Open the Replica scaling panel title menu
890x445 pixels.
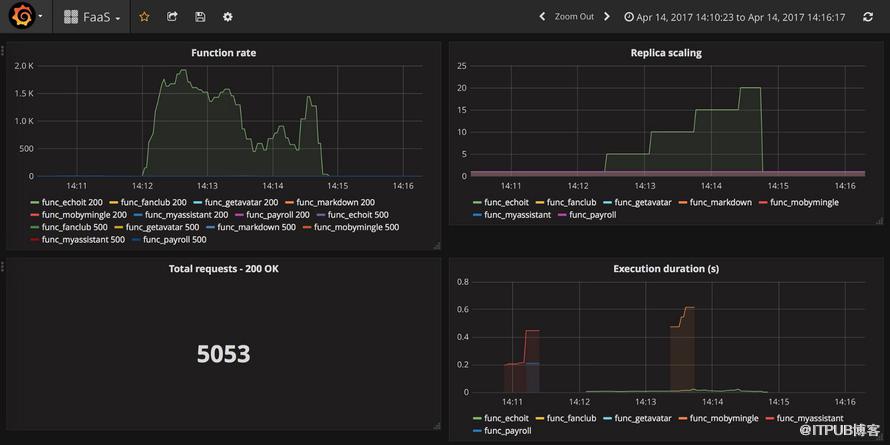666,53
